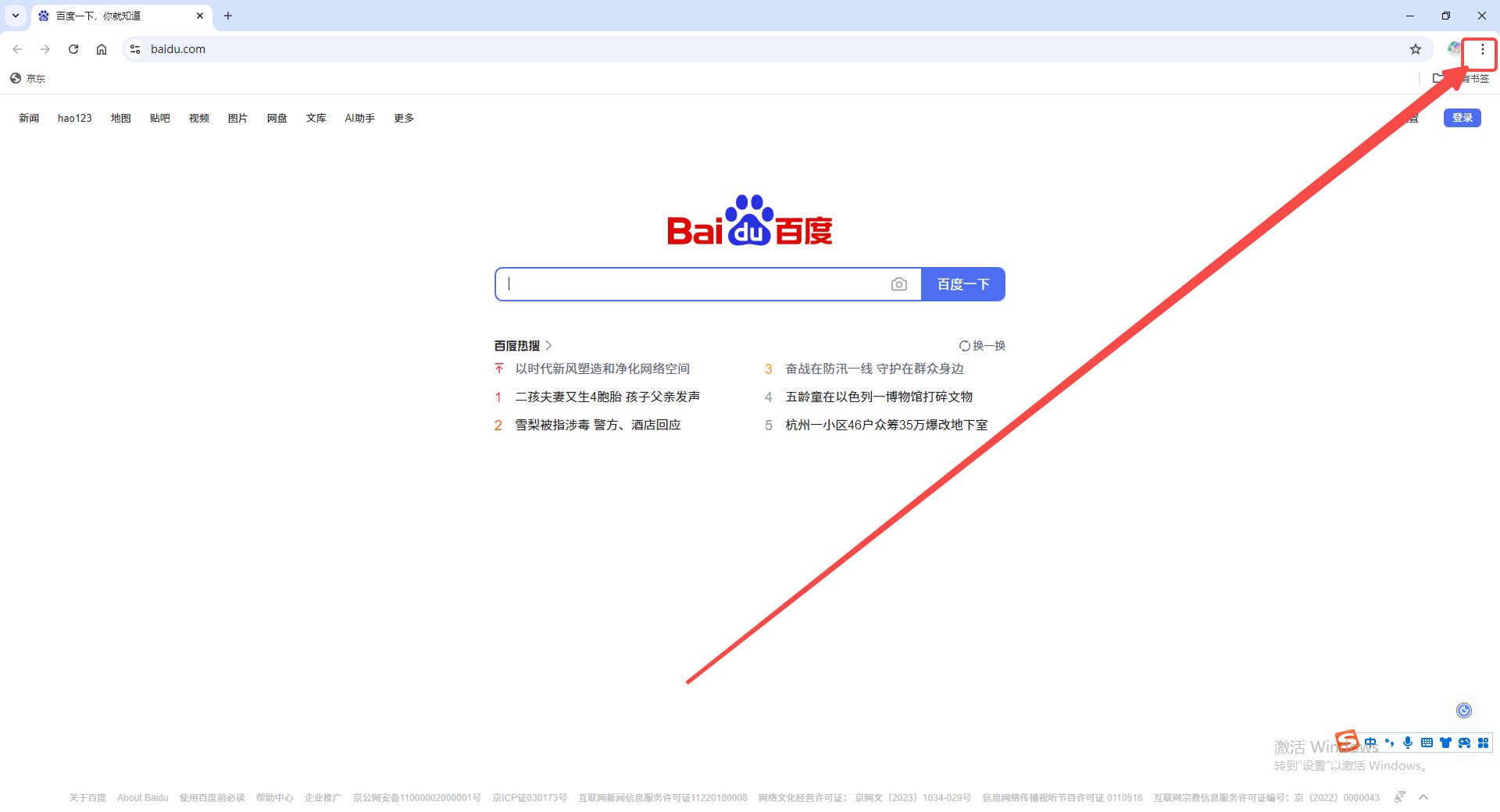Go back to the previous page
The height and width of the screenshot is (812, 1500).
click(x=17, y=49)
